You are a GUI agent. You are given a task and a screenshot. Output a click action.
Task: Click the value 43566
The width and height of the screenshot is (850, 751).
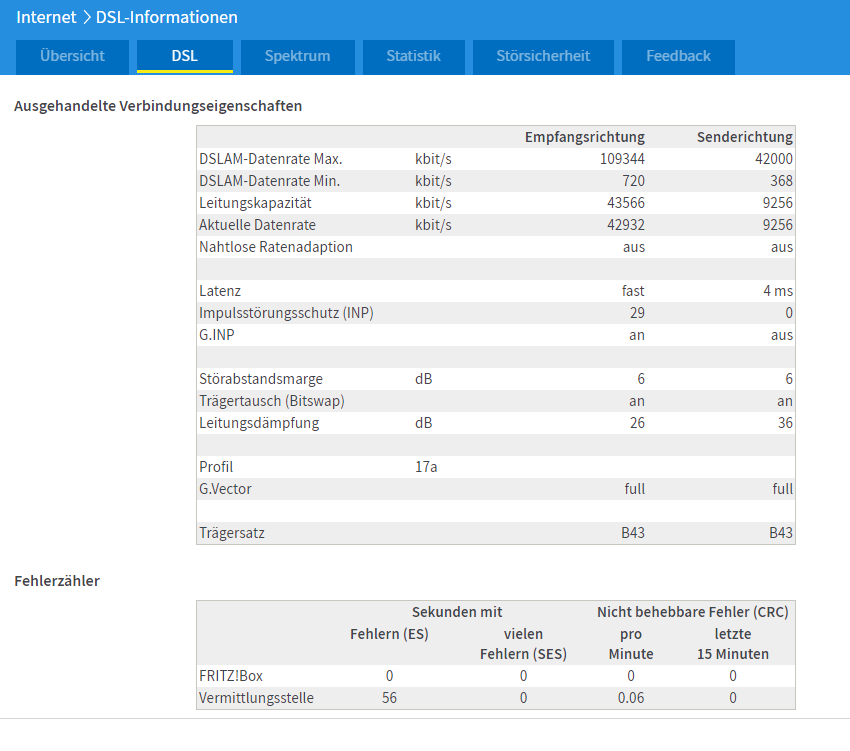(x=626, y=203)
